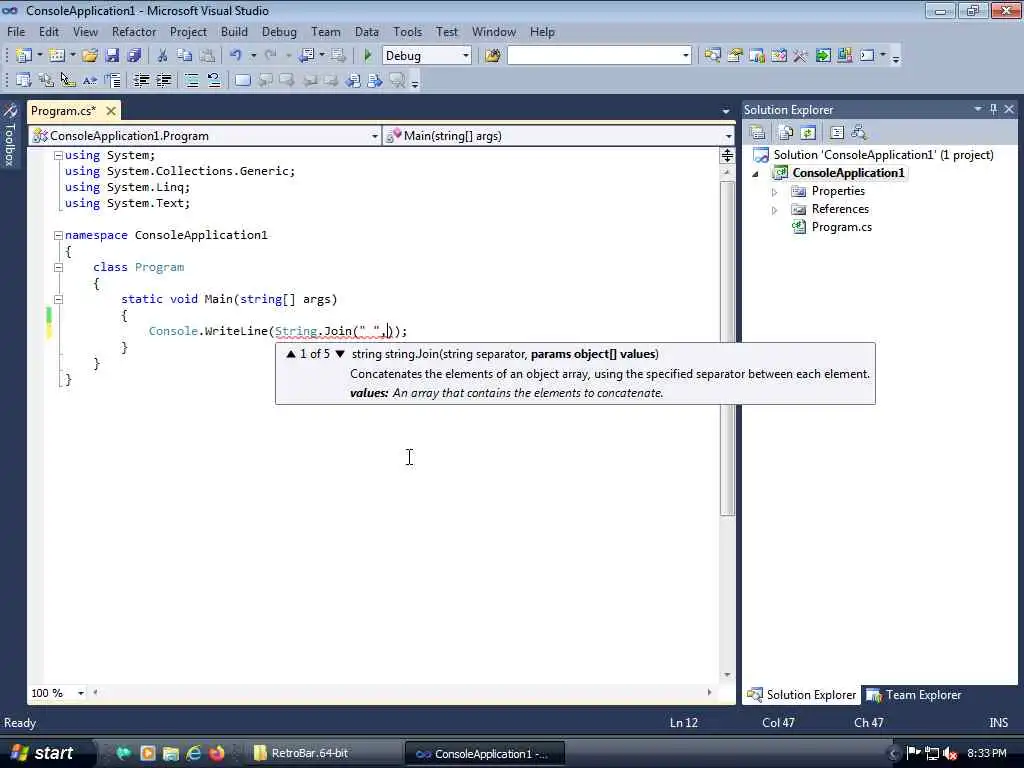Undo the last edit with the Undo arrow
The height and width of the screenshot is (768, 1024).
click(x=236, y=56)
